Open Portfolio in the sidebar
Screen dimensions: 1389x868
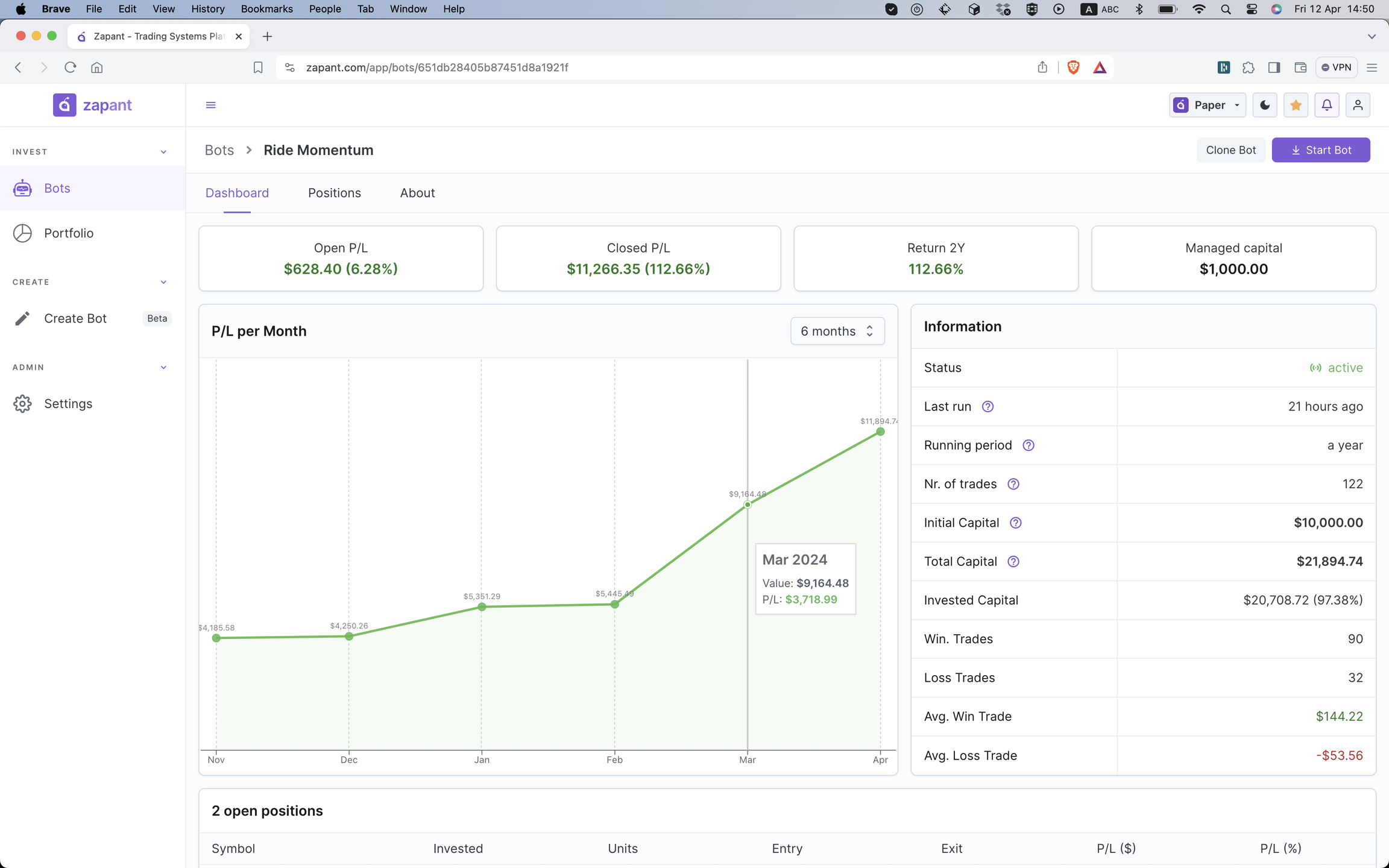click(69, 233)
